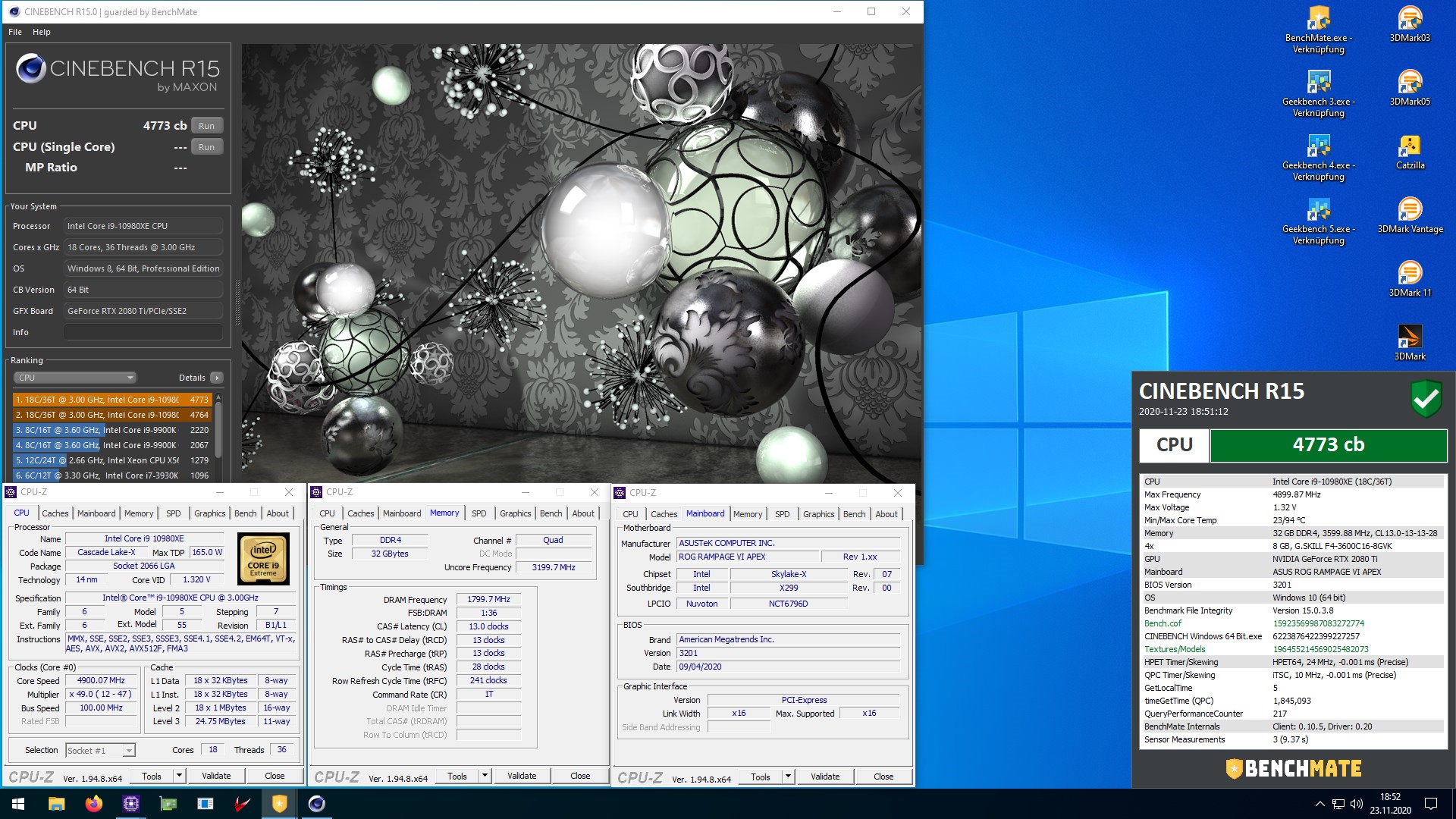Select Xeon ranking entry scoring 1279
The width and height of the screenshot is (1456, 819).
[x=111, y=460]
